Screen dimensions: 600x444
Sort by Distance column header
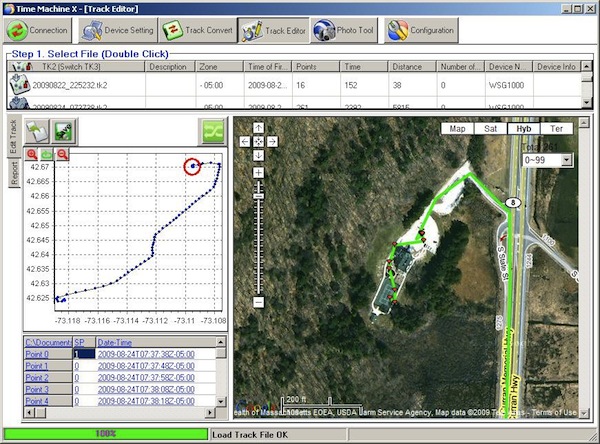click(412, 67)
